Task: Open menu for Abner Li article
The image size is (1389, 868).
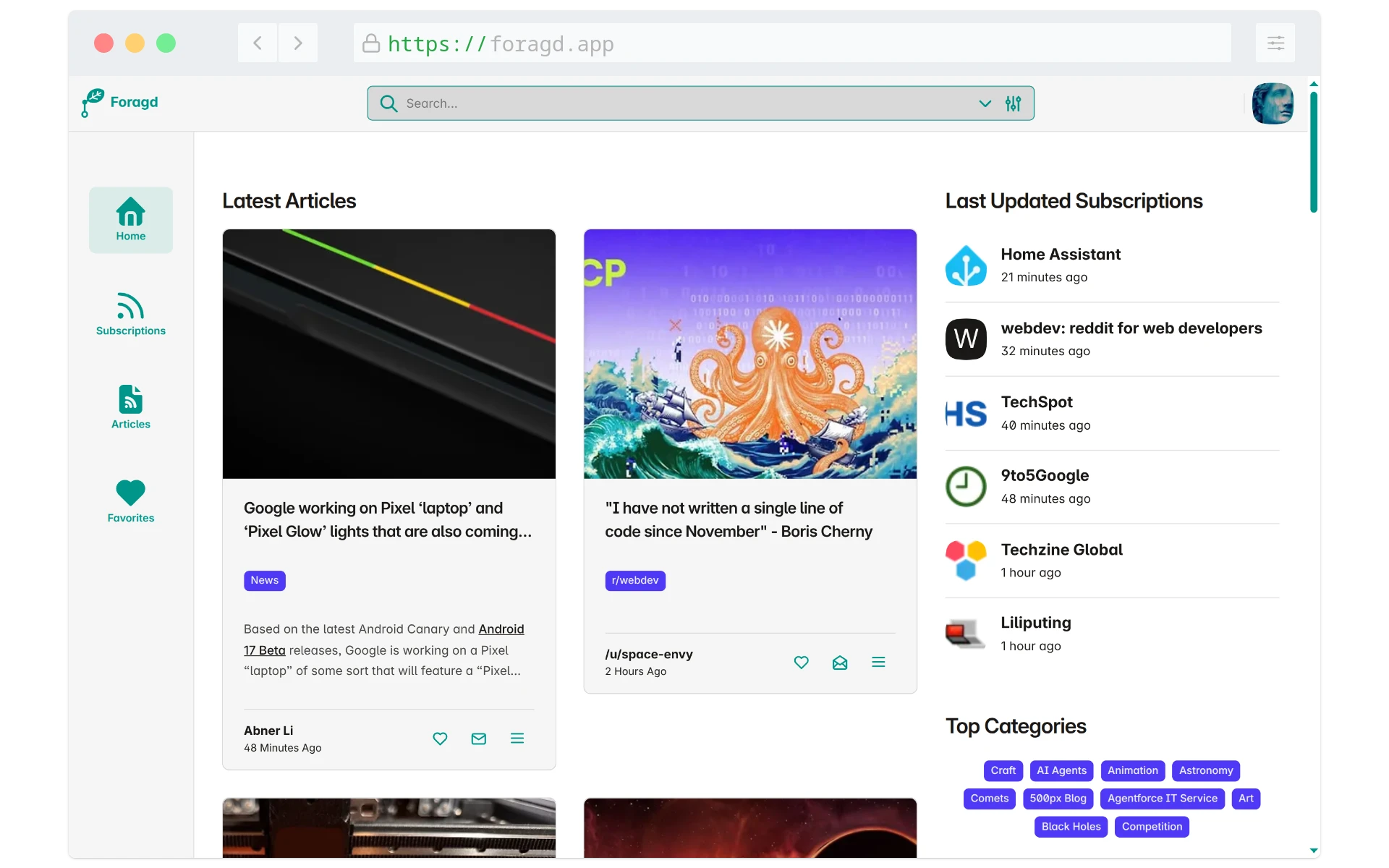Action: tap(517, 739)
